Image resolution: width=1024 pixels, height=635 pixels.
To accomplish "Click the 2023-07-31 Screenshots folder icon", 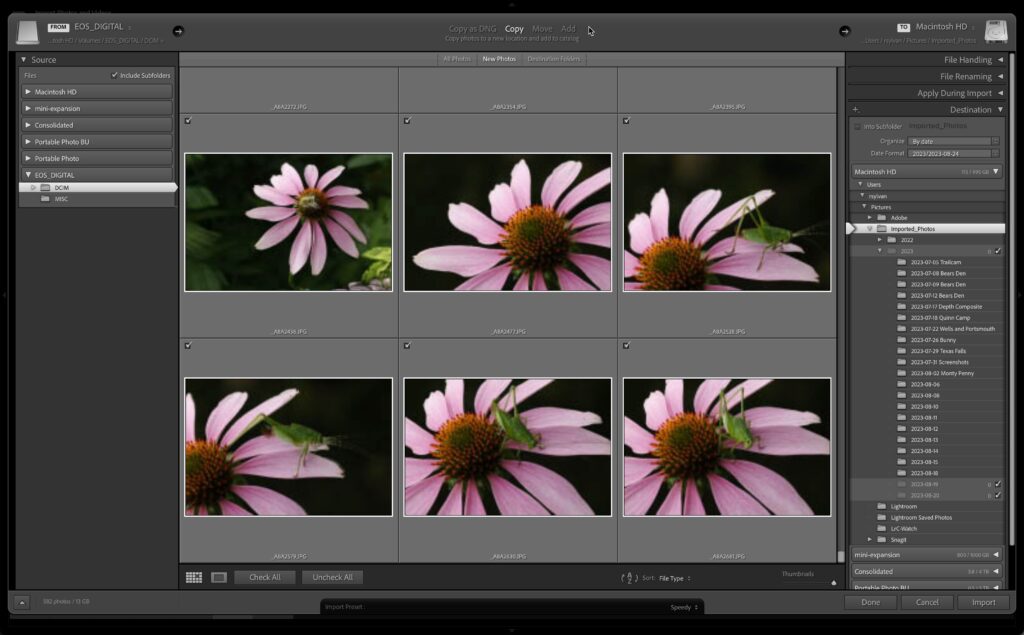I will pyautogui.click(x=902, y=362).
